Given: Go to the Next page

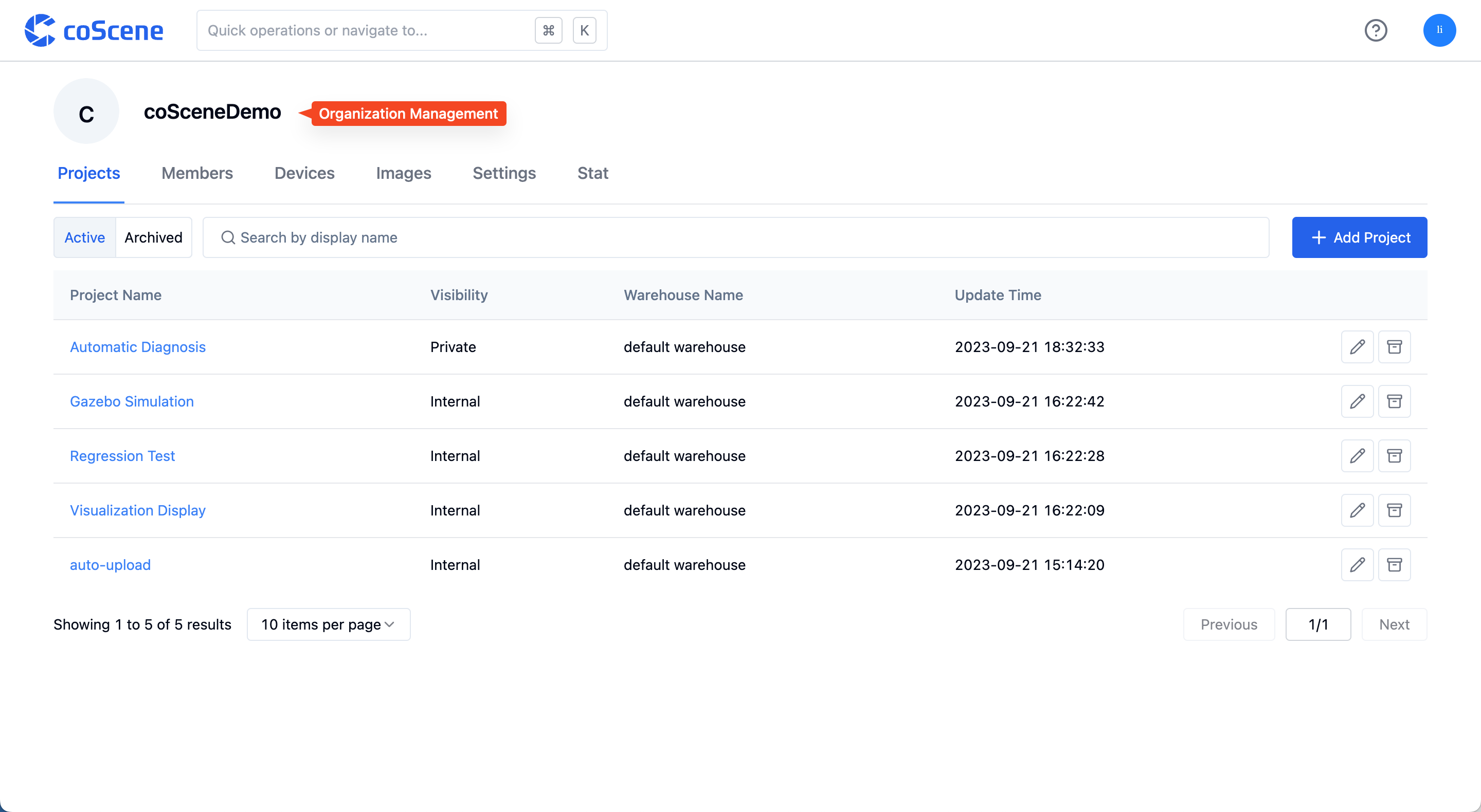Looking at the screenshot, I should pos(1394,624).
